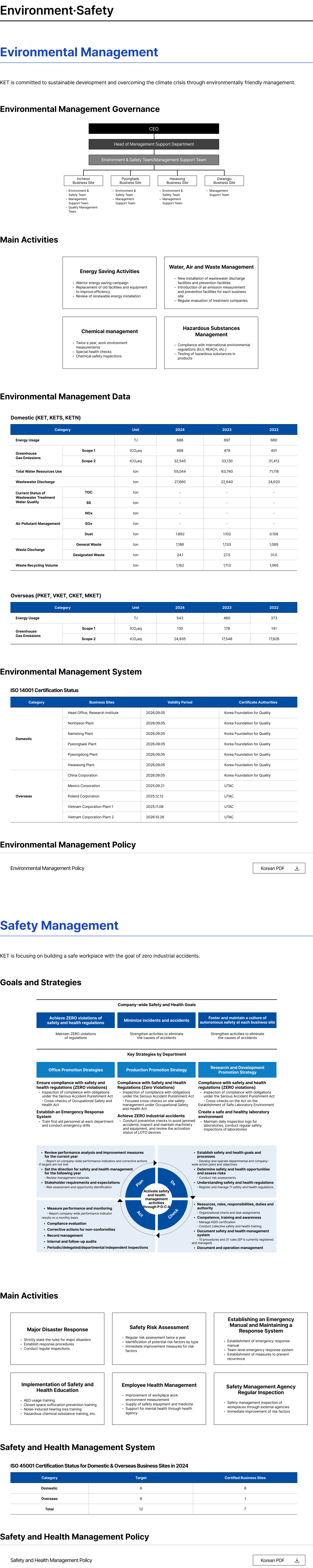Viewport: 313px width, 1568px height.
Task: Click the 'Research and Development Promotion Strategy' box
Action: 238,1070
